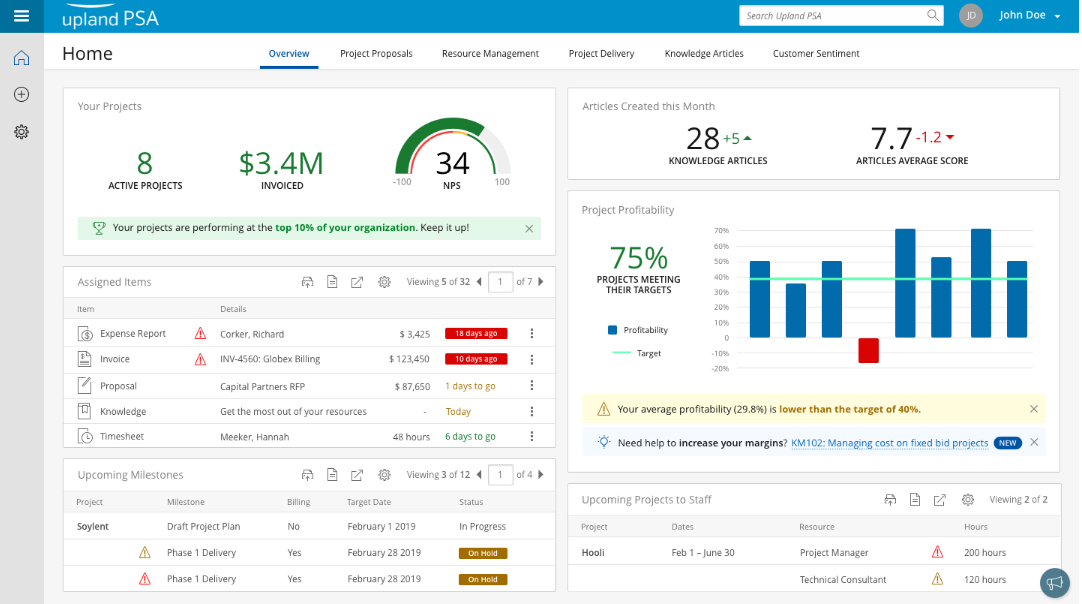Open Assigned Items panel settings gear
The image size is (1082, 604).
click(x=384, y=282)
